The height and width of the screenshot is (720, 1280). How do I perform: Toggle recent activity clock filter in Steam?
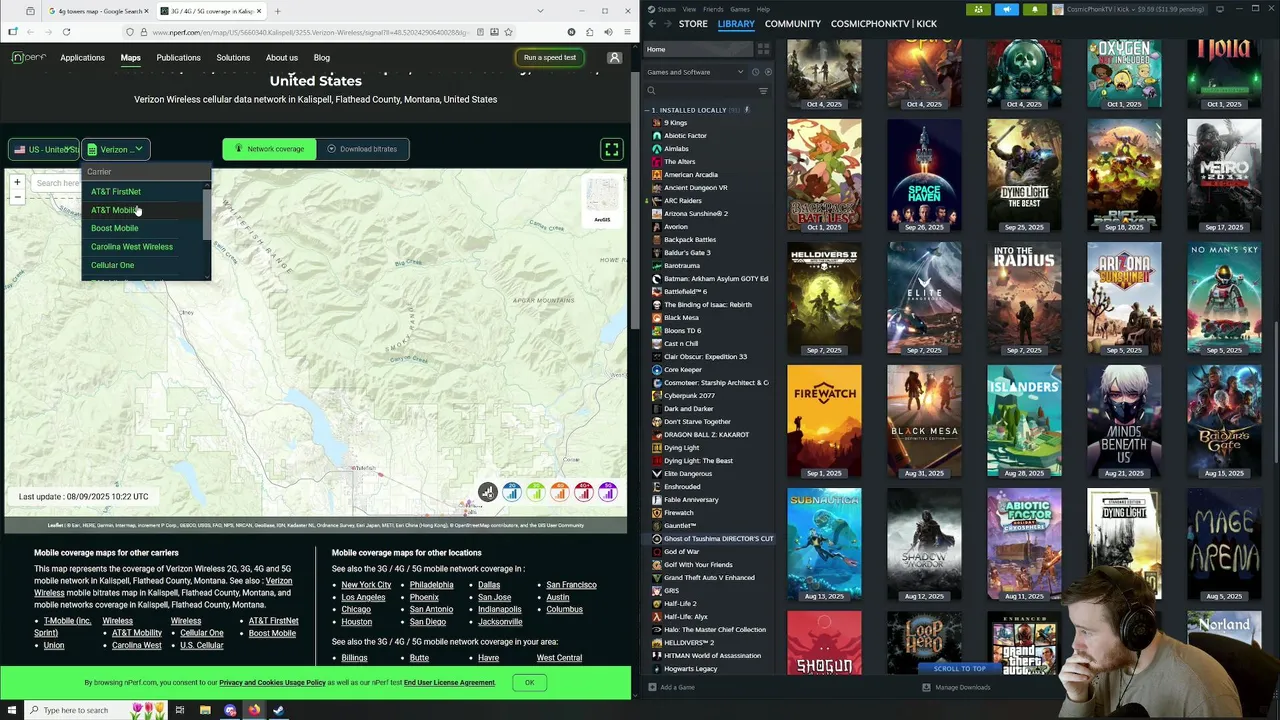click(x=755, y=72)
